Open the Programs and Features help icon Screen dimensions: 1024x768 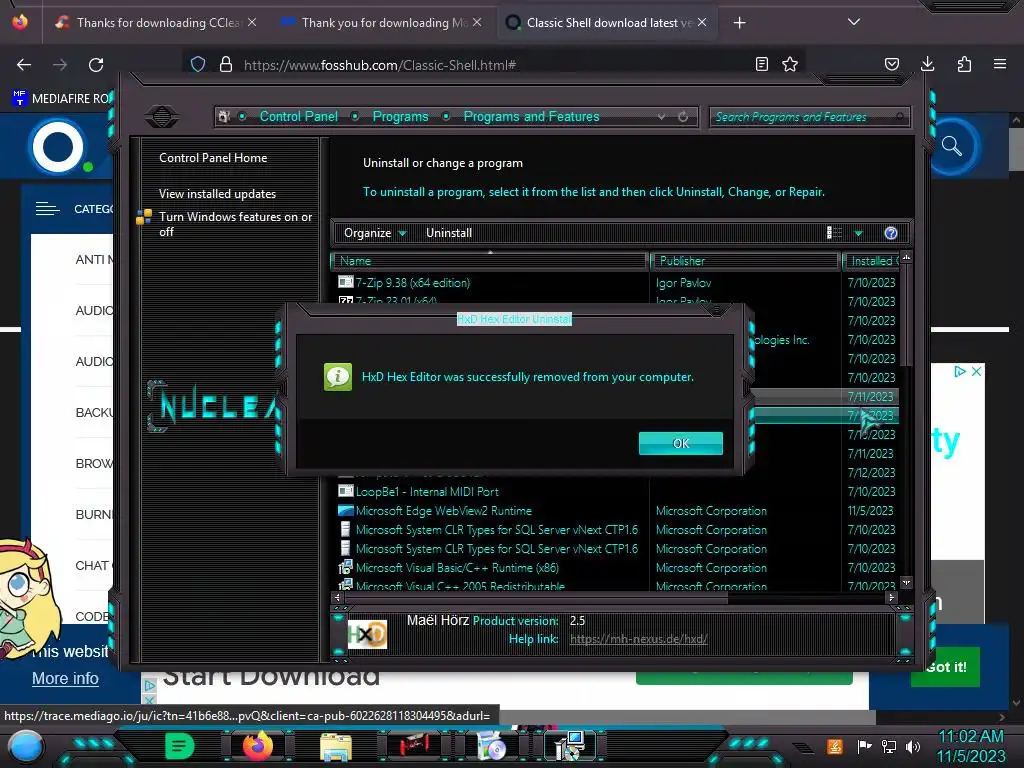point(891,233)
